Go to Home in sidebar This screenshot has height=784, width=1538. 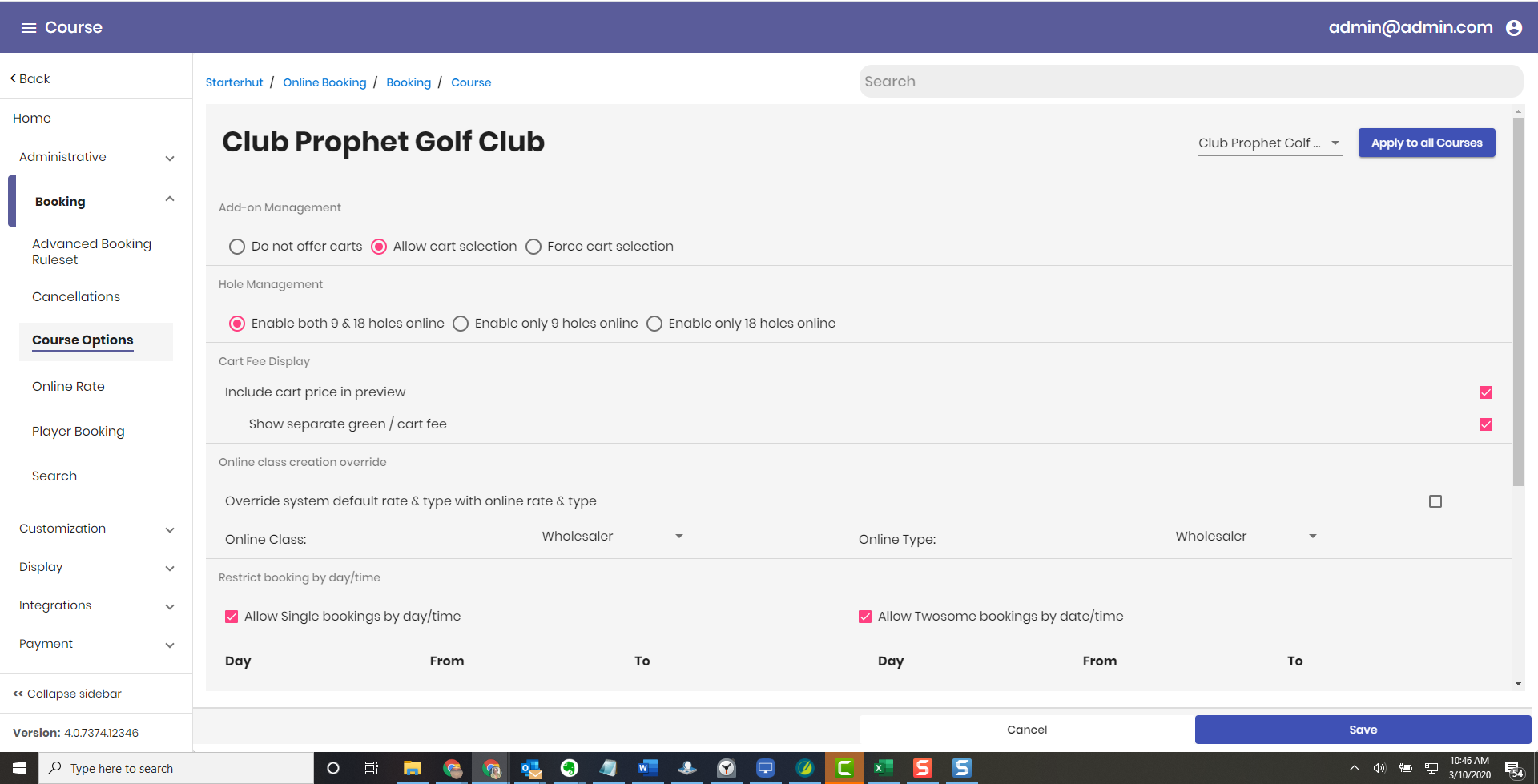click(32, 119)
